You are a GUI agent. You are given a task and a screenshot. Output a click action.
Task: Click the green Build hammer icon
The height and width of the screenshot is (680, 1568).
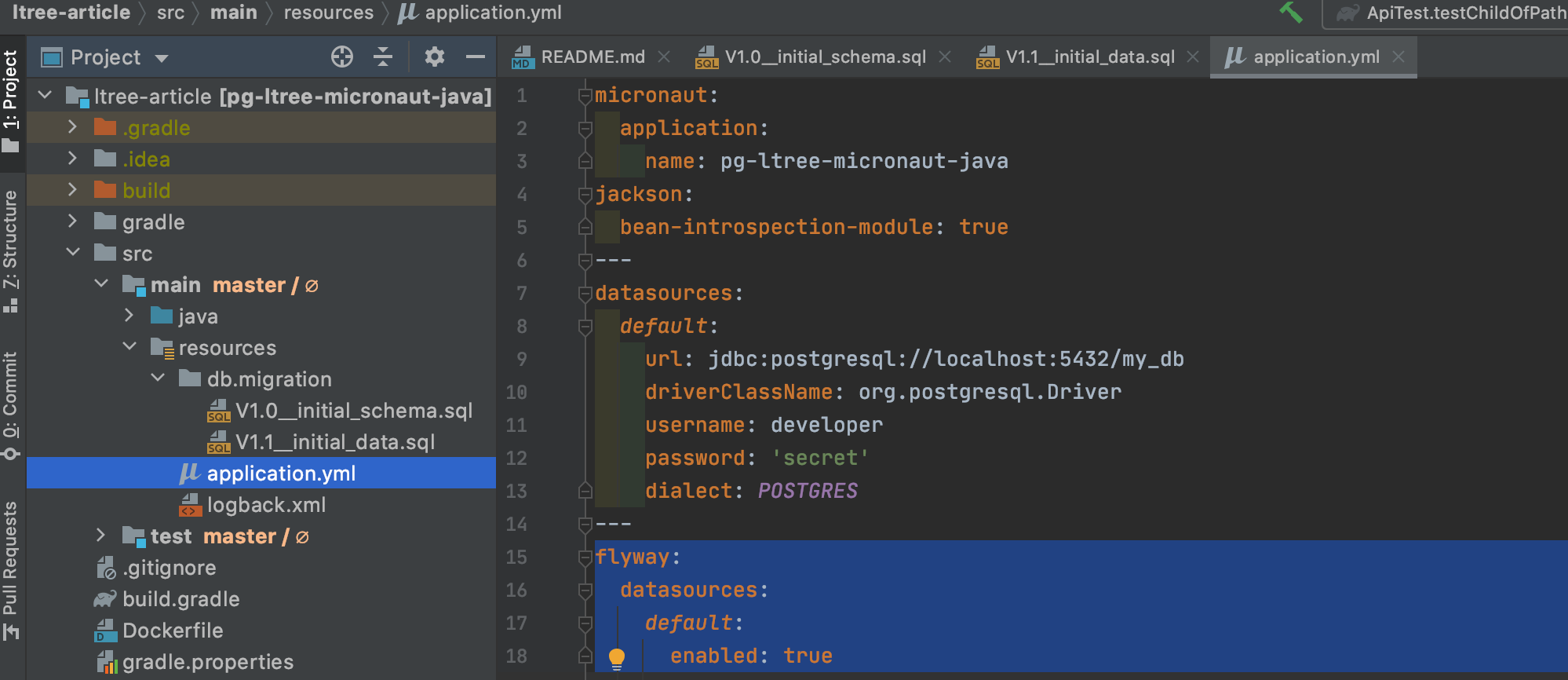click(x=1291, y=13)
